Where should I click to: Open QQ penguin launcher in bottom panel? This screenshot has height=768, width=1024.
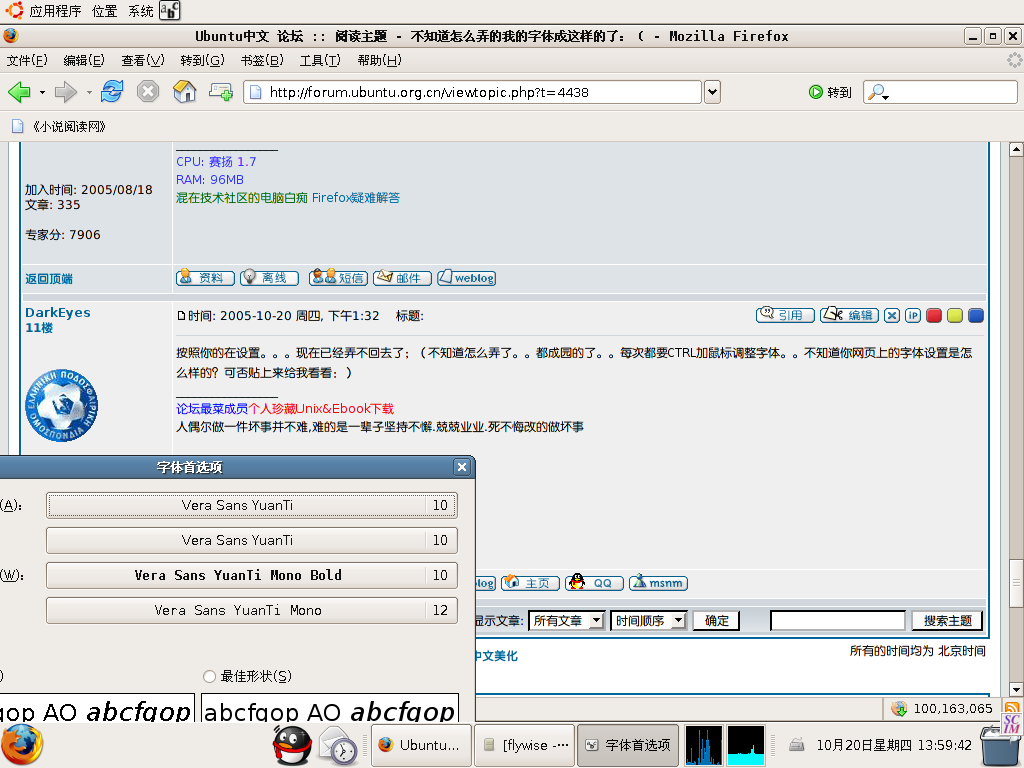click(292, 745)
